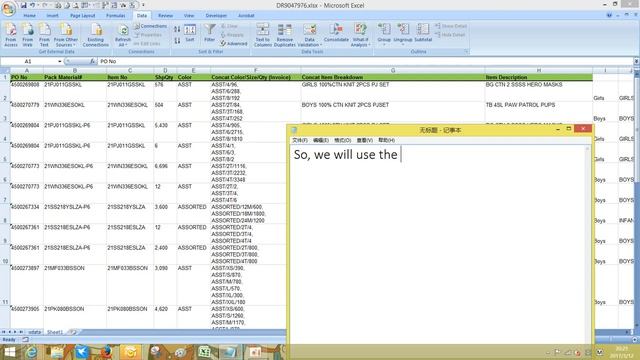The height and width of the screenshot is (360, 640).
Task: Click Remove Duplicates
Action: coord(284,35)
